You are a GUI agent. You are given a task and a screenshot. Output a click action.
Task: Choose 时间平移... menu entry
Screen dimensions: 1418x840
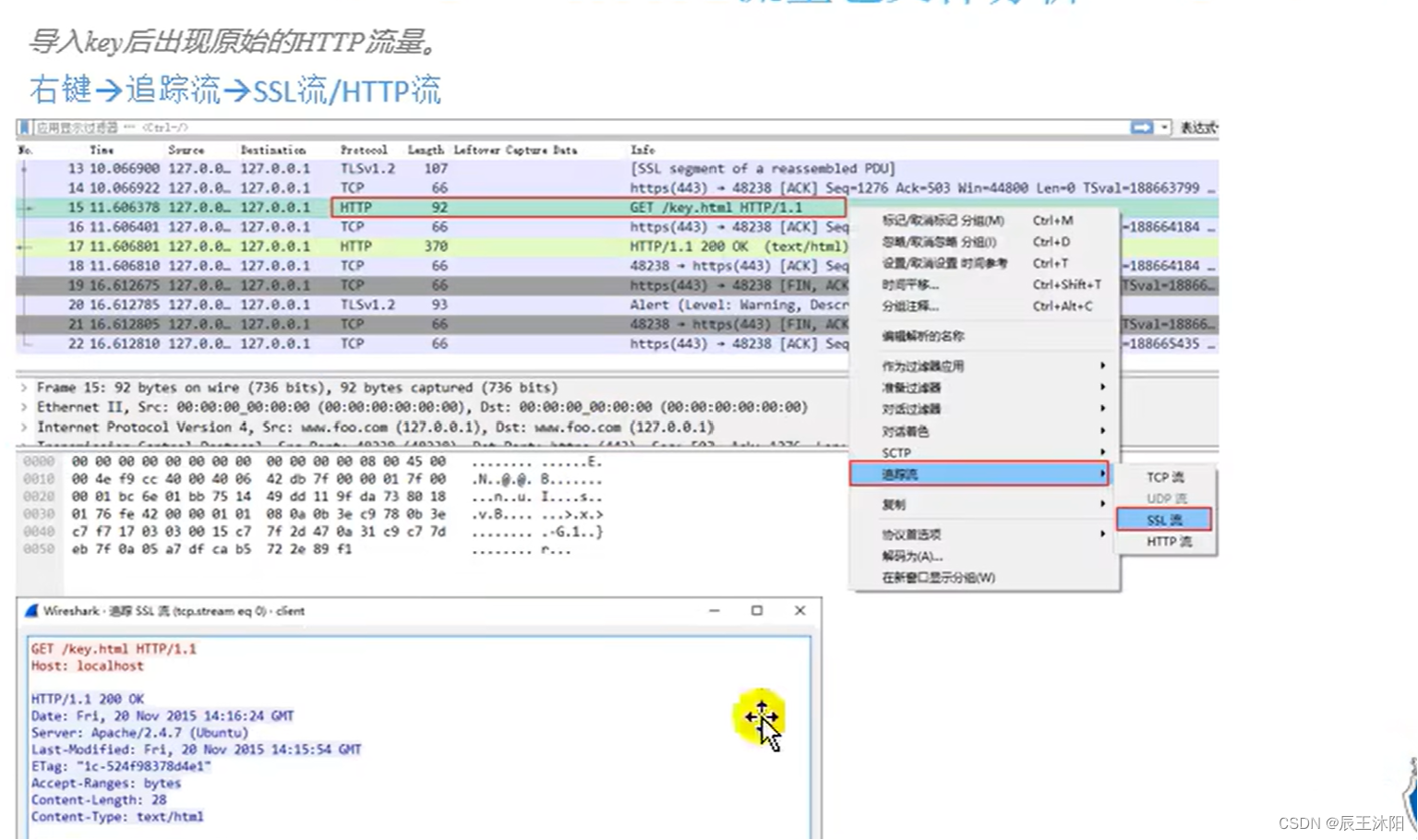(984, 284)
